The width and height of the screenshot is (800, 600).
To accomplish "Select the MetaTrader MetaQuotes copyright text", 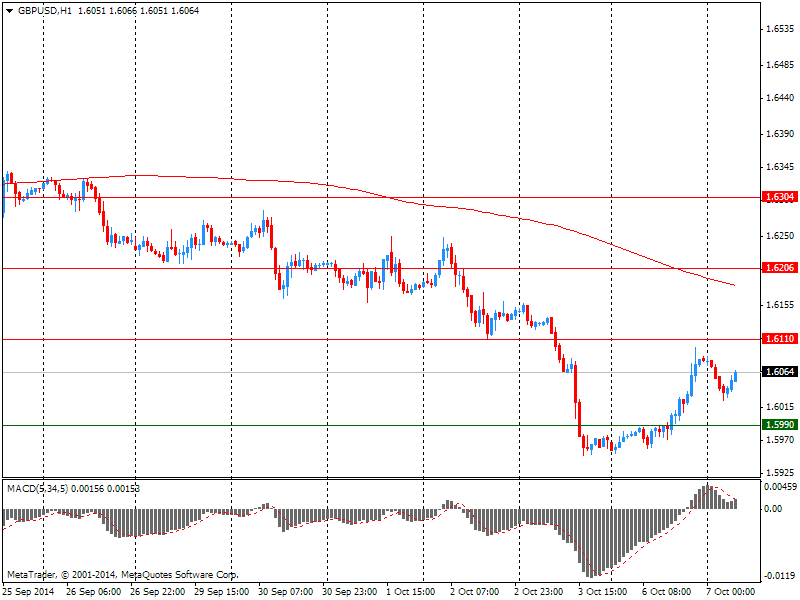I will click(123, 575).
